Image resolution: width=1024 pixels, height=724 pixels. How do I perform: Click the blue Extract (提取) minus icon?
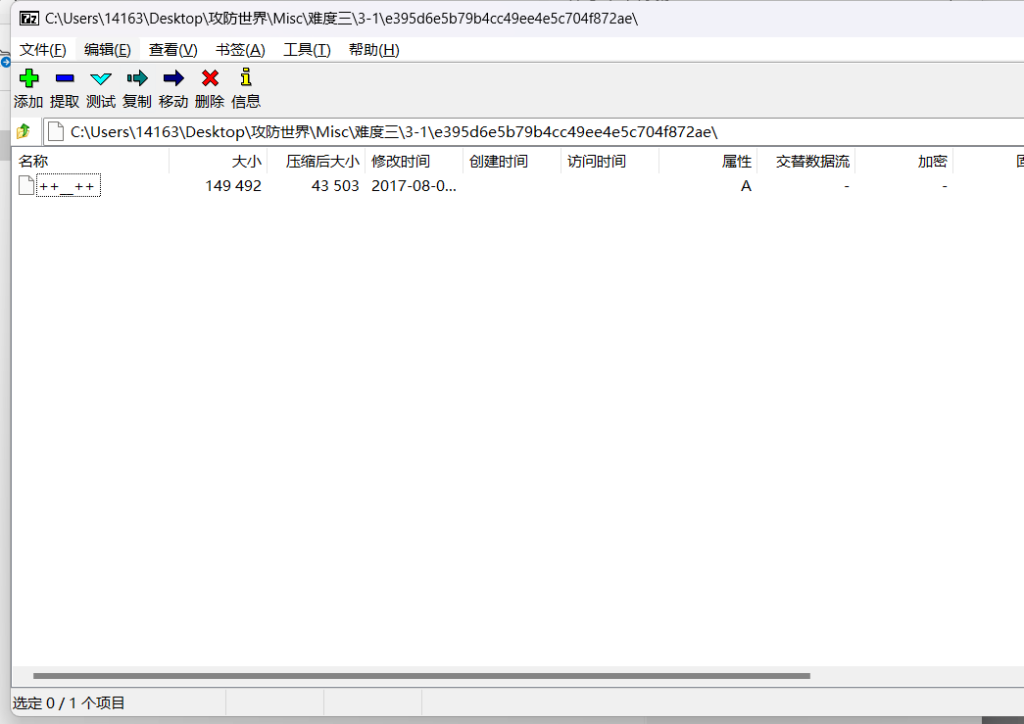(x=65, y=78)
